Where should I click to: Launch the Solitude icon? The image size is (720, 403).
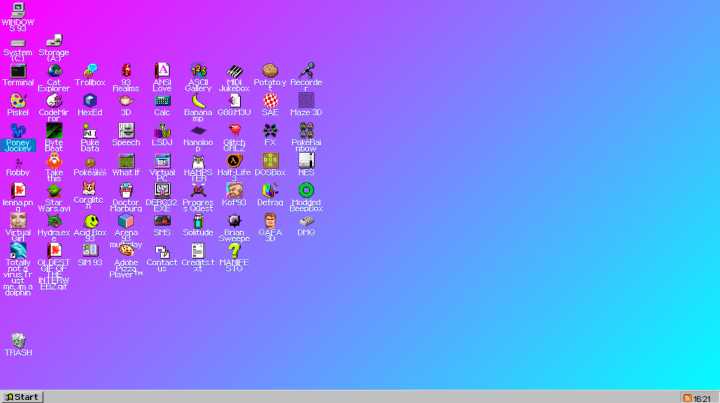[198, 221]
